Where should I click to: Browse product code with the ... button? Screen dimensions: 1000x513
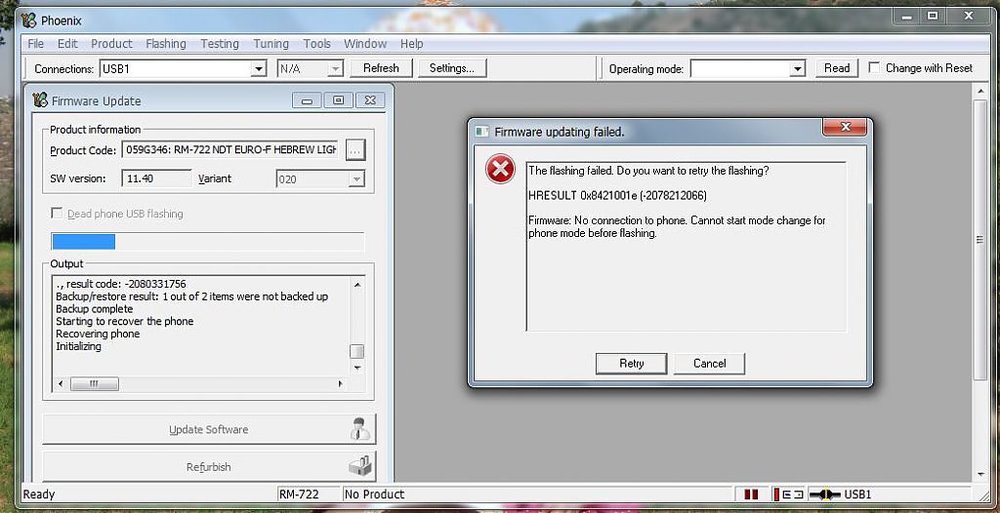355,151
